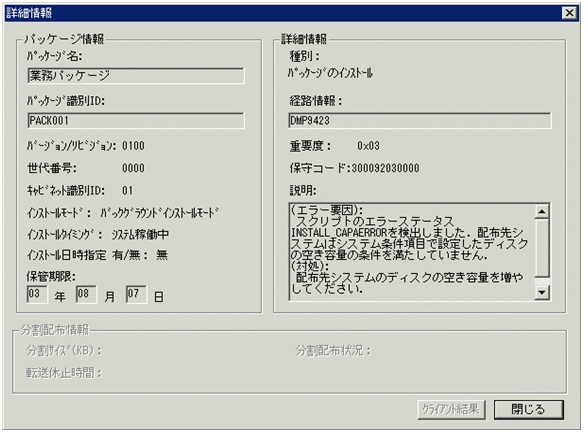Click the 説明 scroll up arrow
The width and height of the screenshot is (585, 433).
tap(542, 211)
